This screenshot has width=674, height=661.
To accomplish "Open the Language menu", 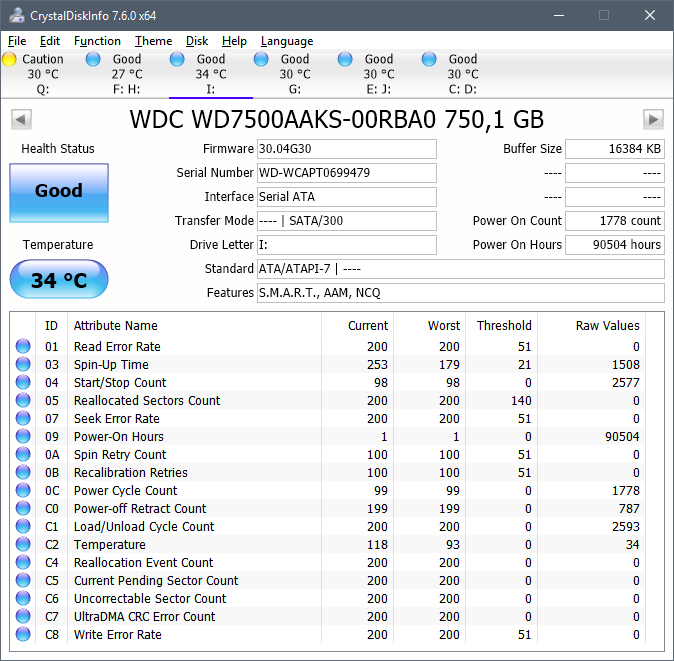I will (x=287, y=41).
